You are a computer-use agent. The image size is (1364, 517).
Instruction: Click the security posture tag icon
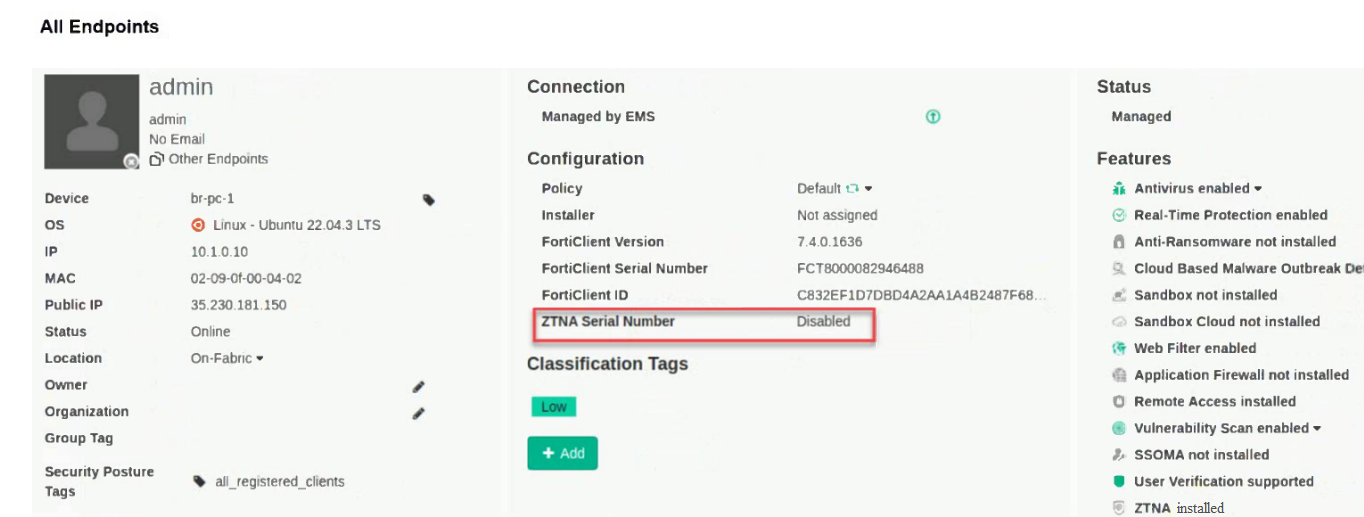(x=200, y=482)
